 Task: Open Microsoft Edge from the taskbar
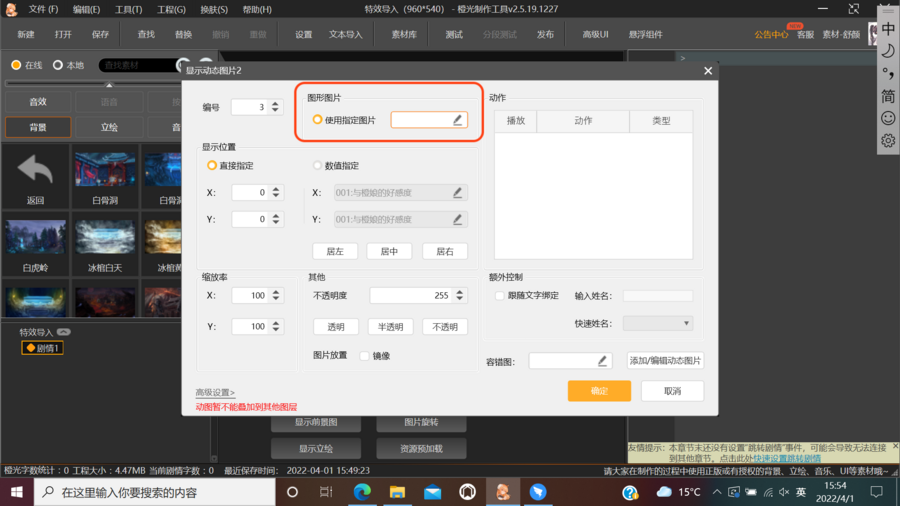(x=362, y=492)
